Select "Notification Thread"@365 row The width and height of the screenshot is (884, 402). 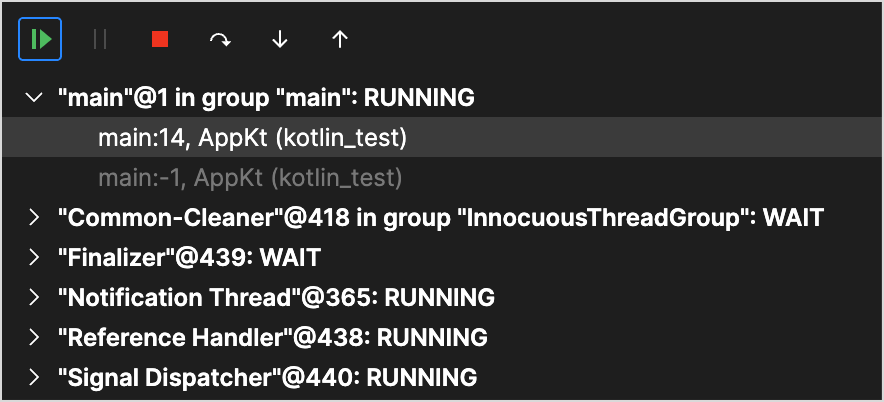click(276, 298)
